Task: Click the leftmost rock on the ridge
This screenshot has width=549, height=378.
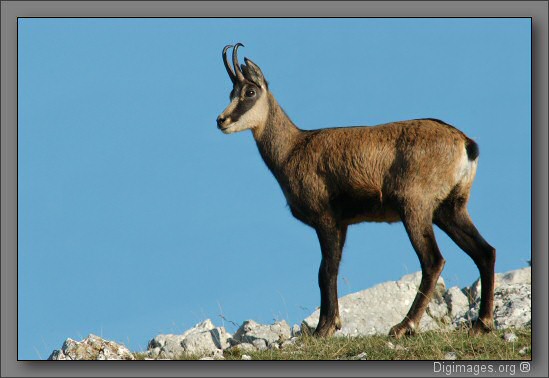Action: coord(91,348)
